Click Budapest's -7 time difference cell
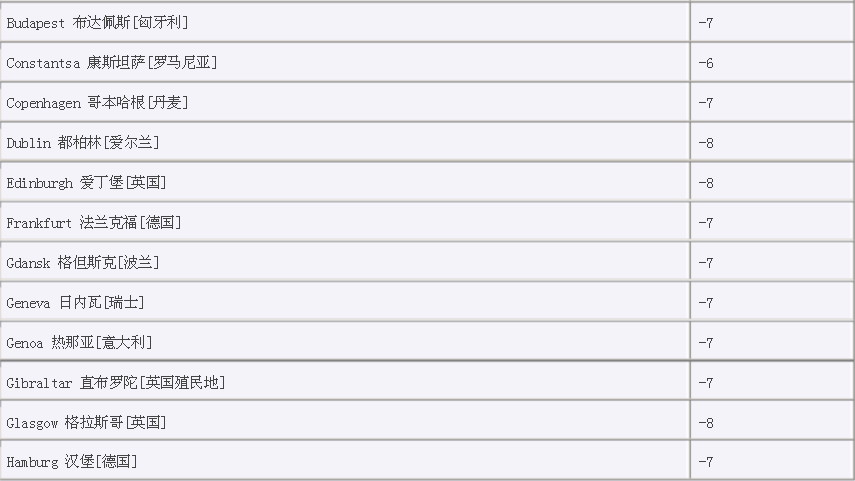855x481 pixels. tap(706, 22)
